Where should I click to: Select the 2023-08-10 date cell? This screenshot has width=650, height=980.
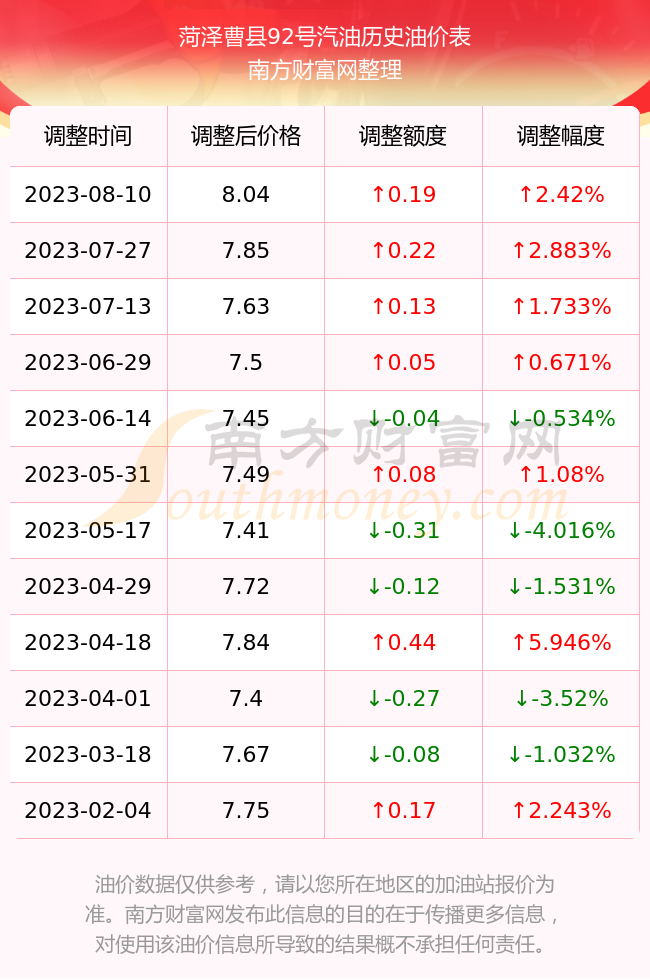coord(88,194)
